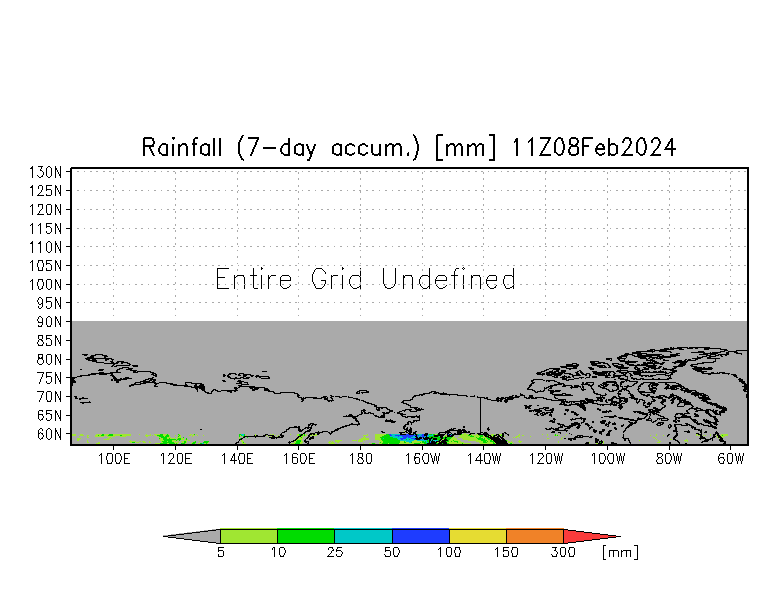Click the '80N' latitude axis label
This screenshot has width=784, height=612.
[x=49, y=360]
